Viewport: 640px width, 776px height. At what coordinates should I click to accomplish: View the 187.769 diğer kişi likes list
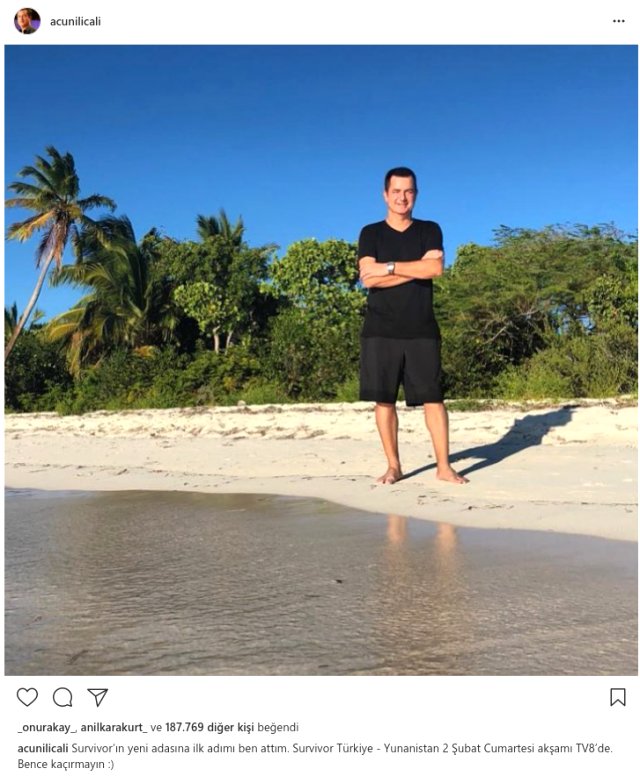tap(209, 727)
